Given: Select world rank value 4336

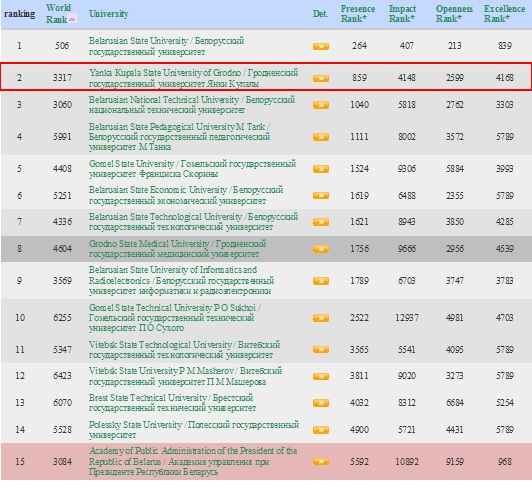Looking at the screenshot, I should coord(62,222).
